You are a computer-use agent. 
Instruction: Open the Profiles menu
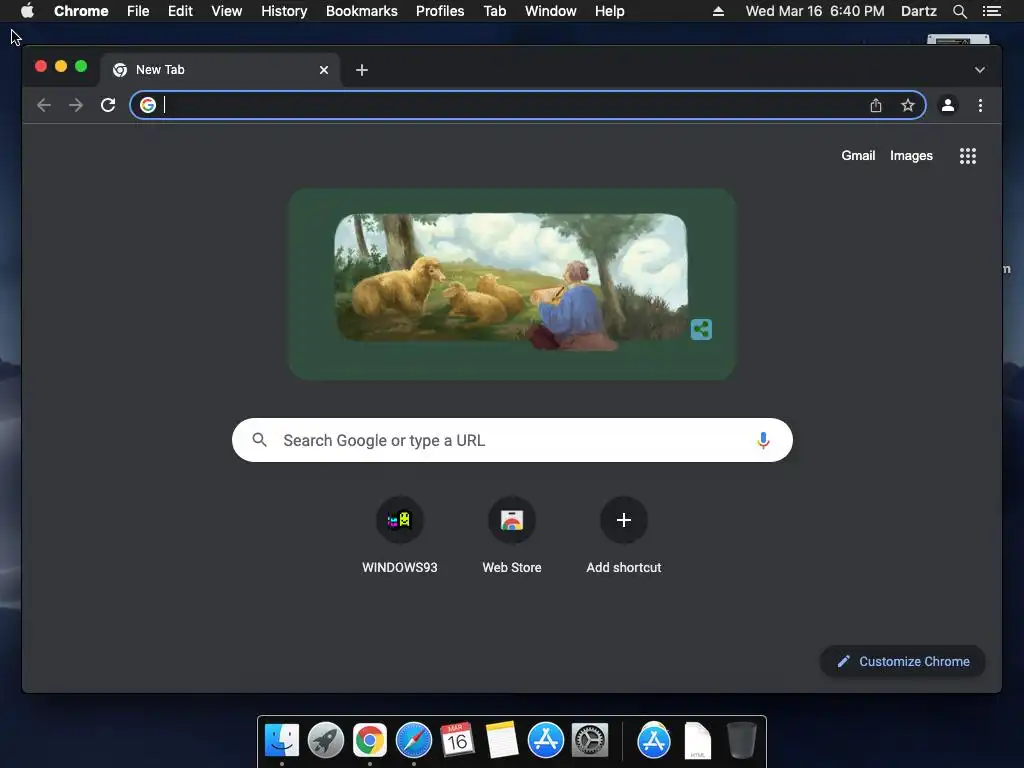440,11
